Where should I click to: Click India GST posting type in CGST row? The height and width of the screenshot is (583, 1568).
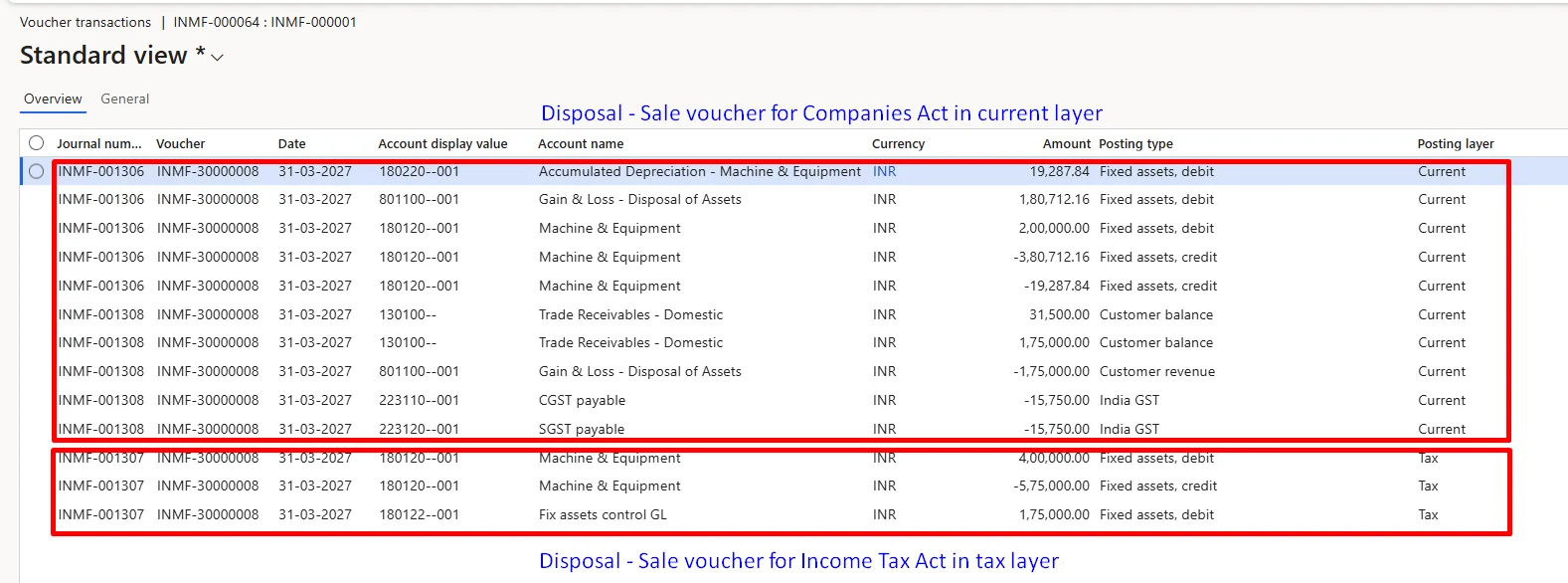pos(1129,401)
